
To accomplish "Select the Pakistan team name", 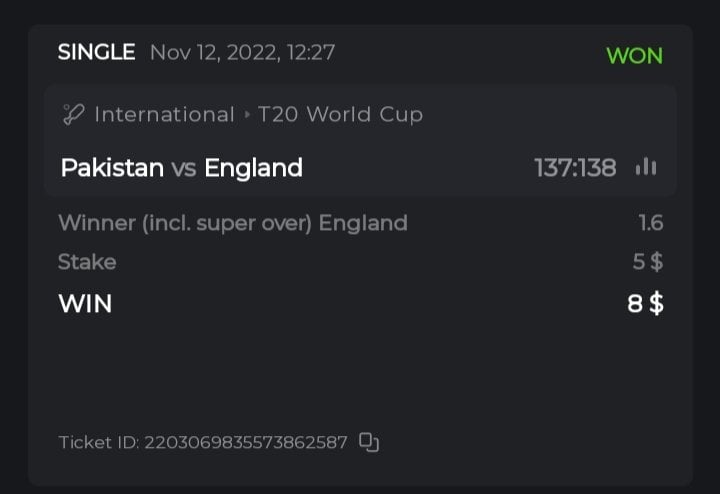I will 112,167.
